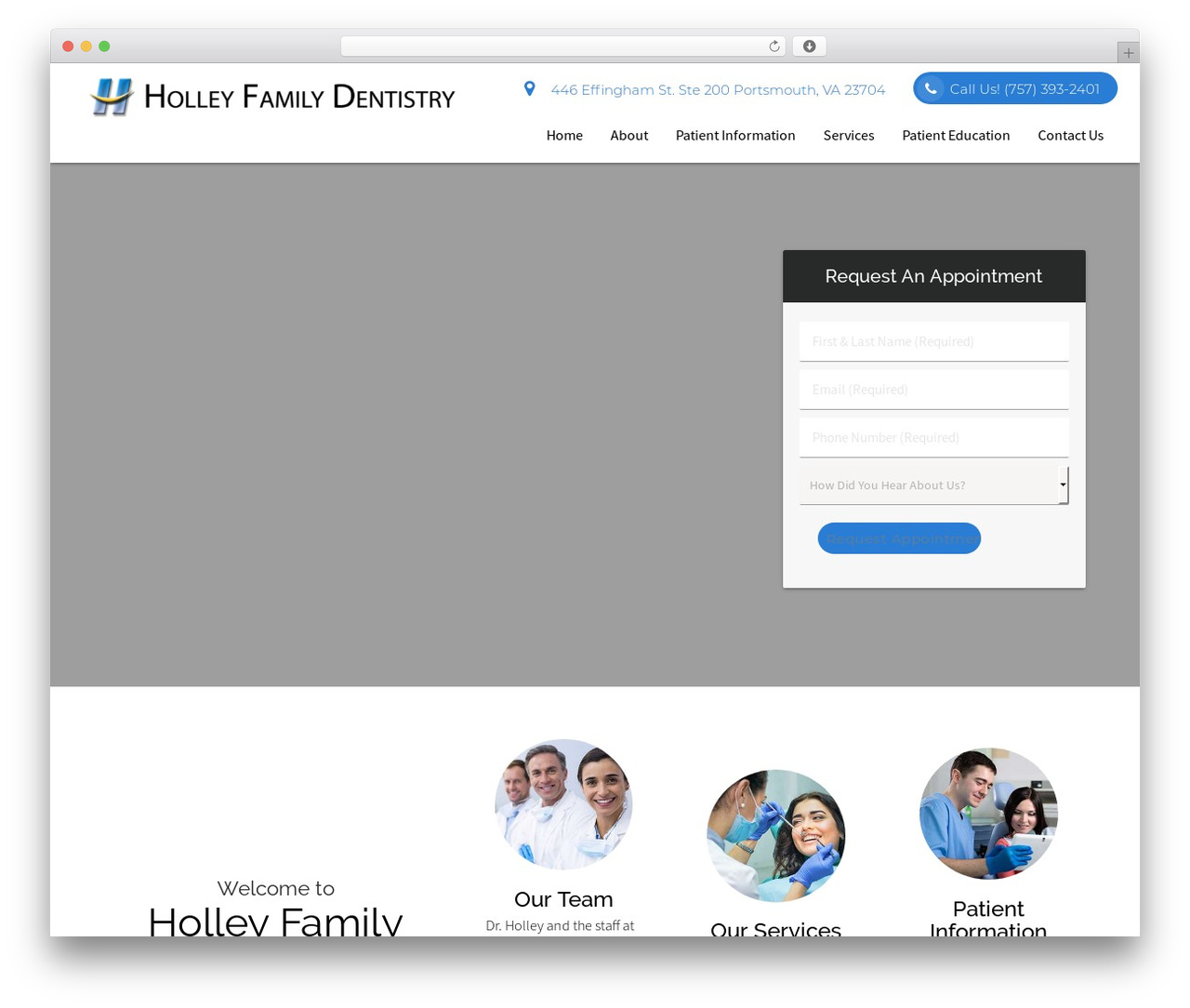Submit the Request Appointment button
Screen dimensions: 1190x1008
899,538
